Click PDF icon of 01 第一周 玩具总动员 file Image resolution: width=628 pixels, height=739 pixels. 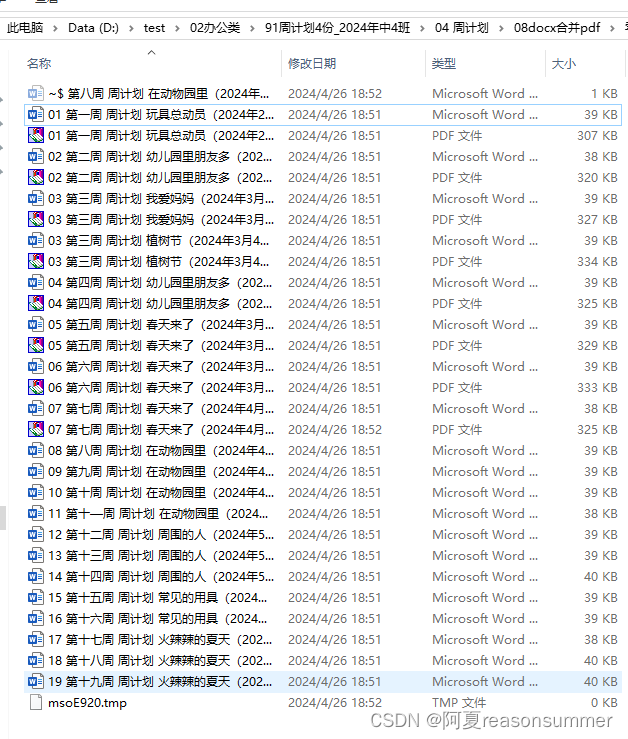coord(36,136)
